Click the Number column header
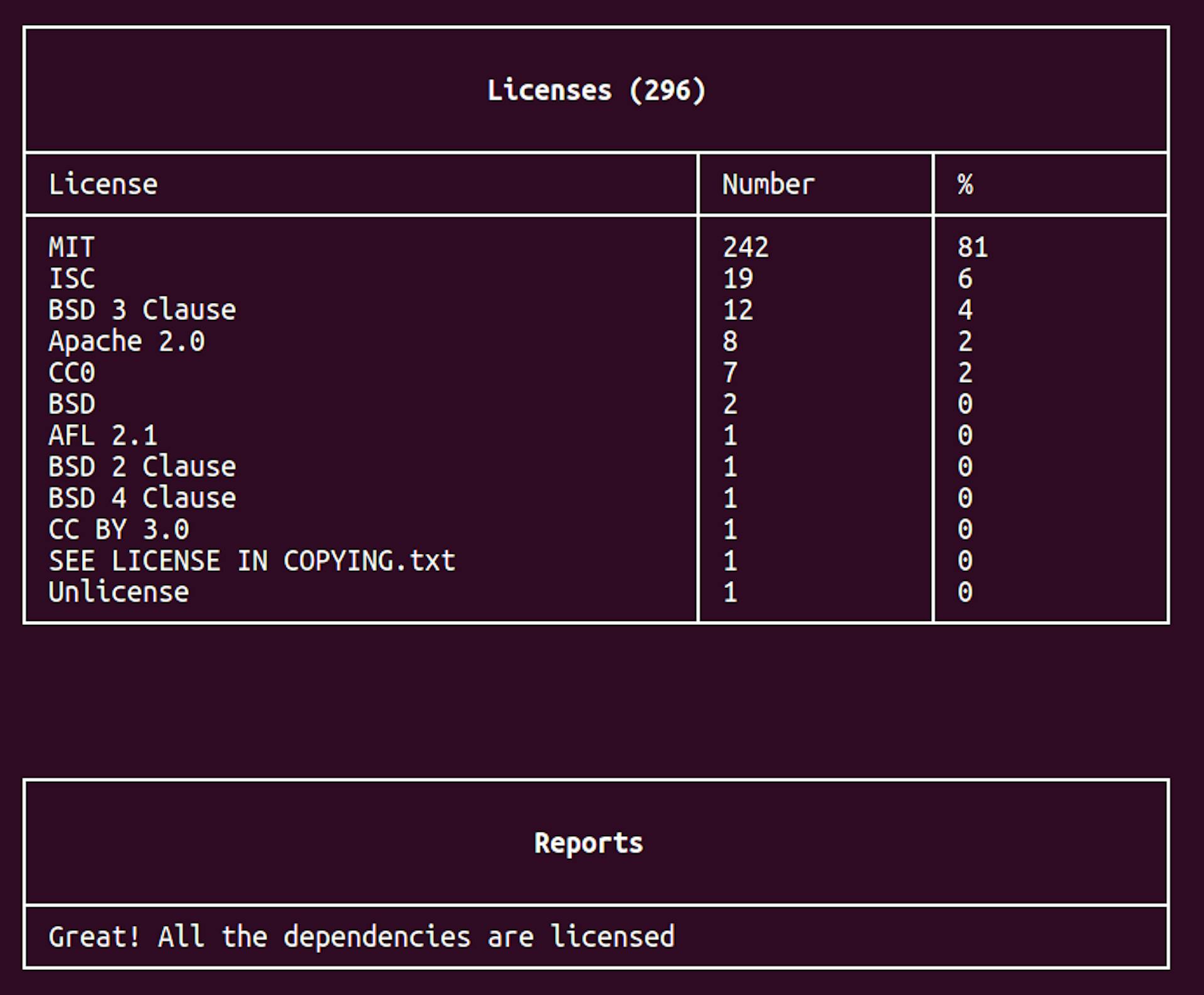 pos(768,184)
